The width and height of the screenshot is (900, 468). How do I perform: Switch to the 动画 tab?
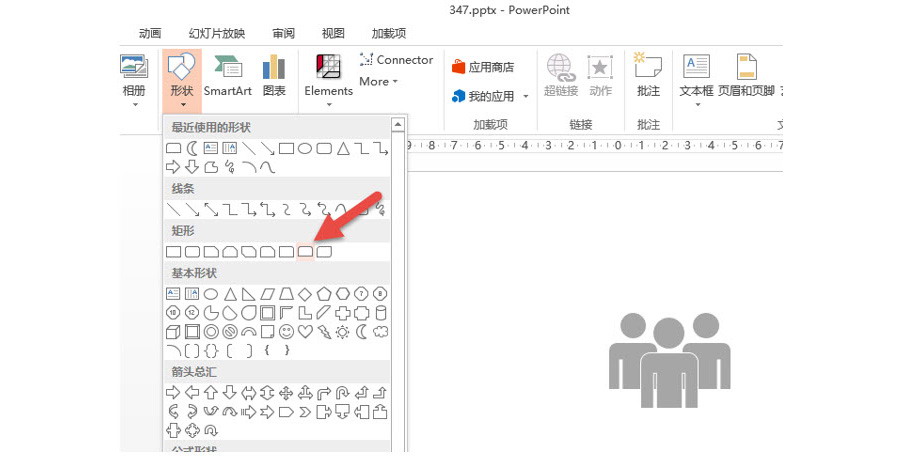coord(150,33)
